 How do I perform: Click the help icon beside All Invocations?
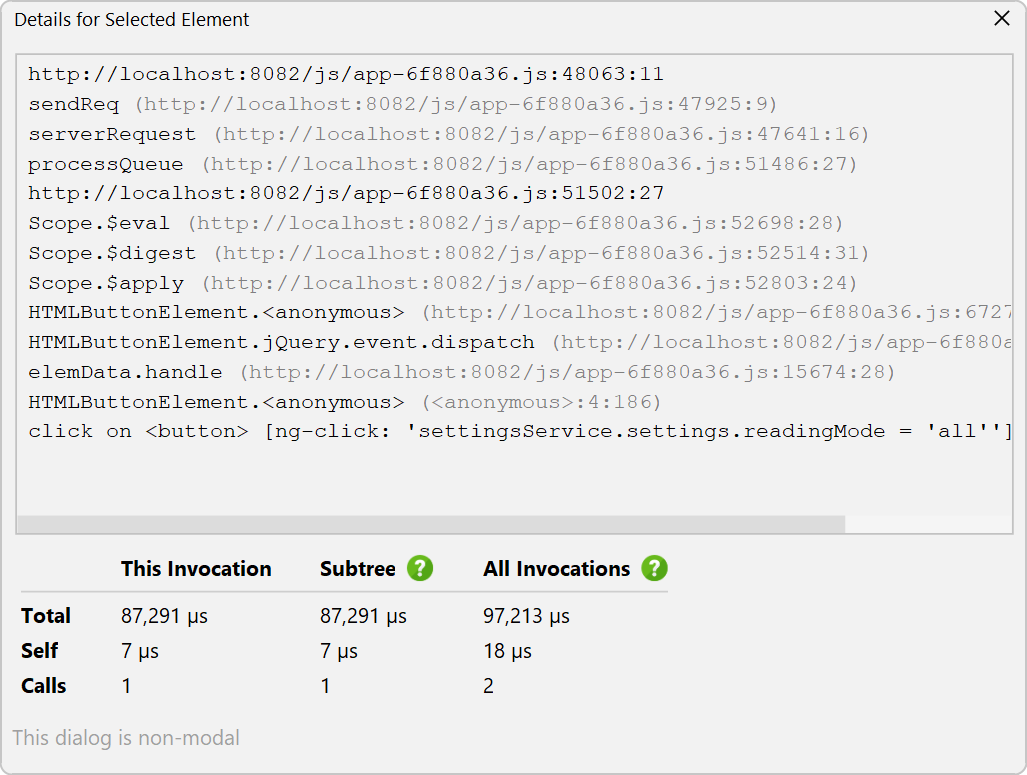(x=654, y=569)
